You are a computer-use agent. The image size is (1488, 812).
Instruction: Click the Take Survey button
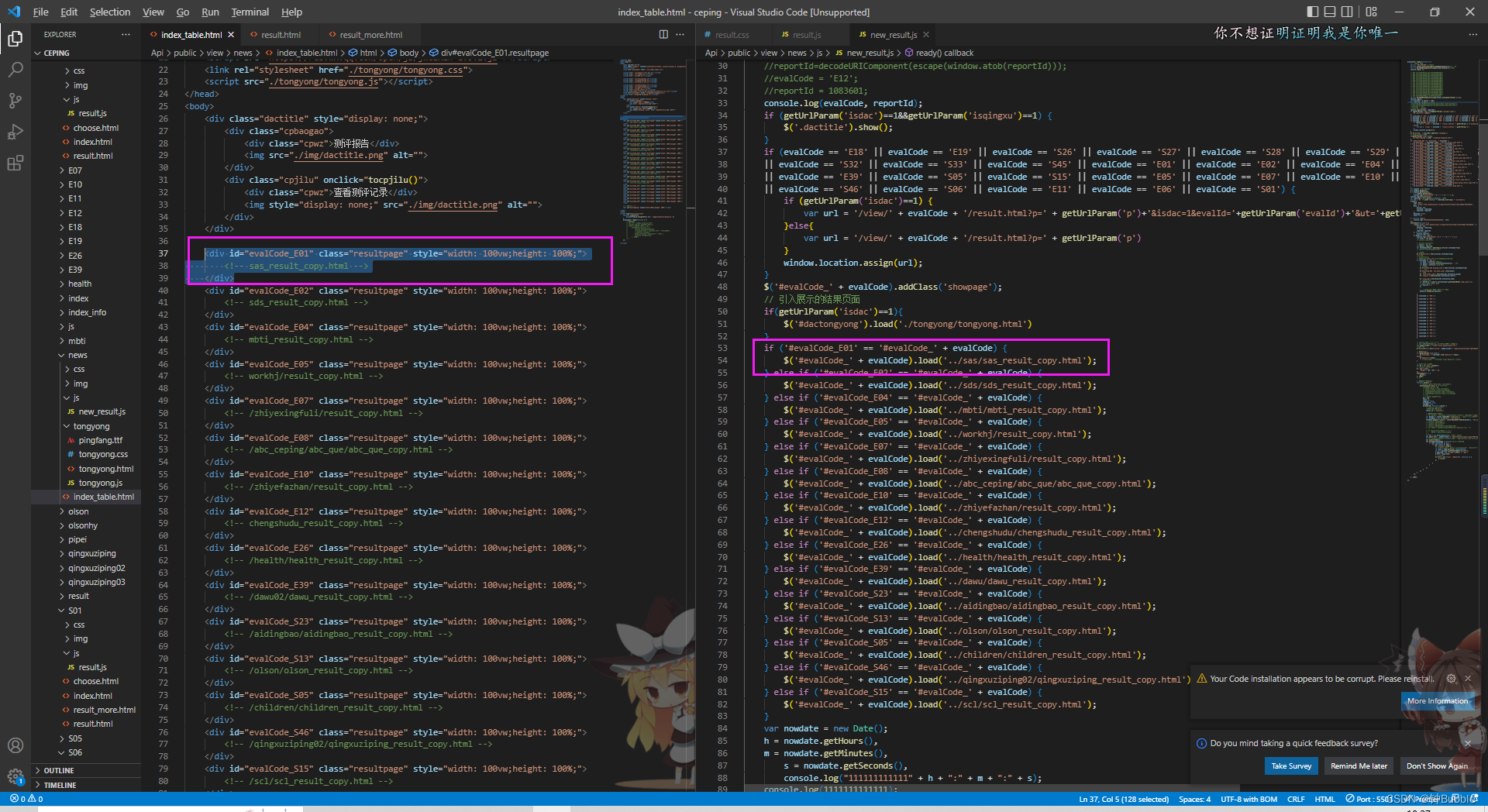(1291, 766)
